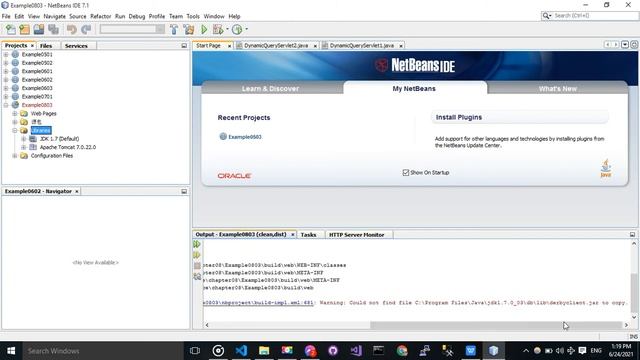The height and width of the screenshot is (360, 640).
Task: Collapse the Example0803 project node
Action: tap(6, 105)
